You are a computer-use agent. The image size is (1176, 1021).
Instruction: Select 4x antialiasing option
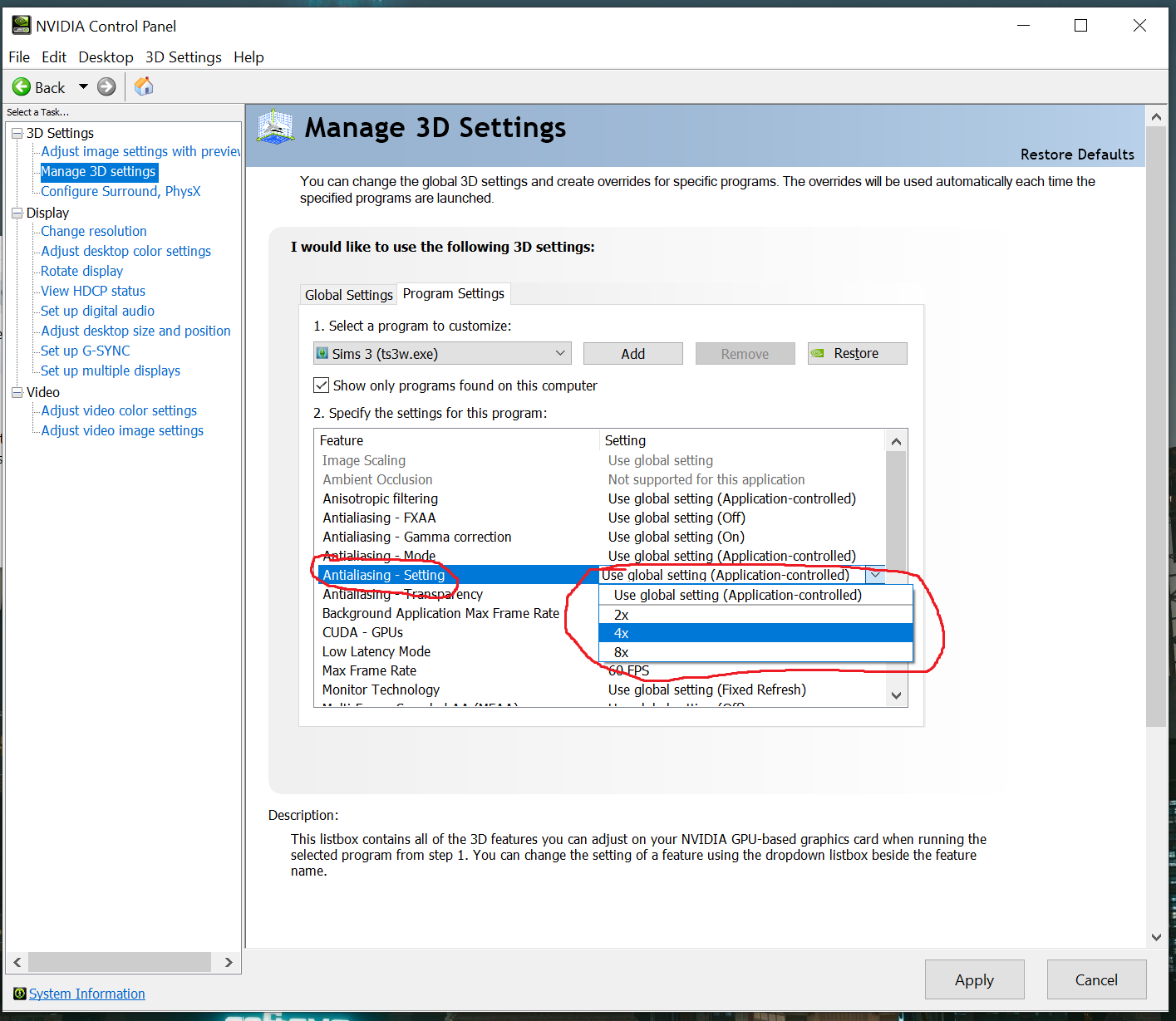[755, 633]
